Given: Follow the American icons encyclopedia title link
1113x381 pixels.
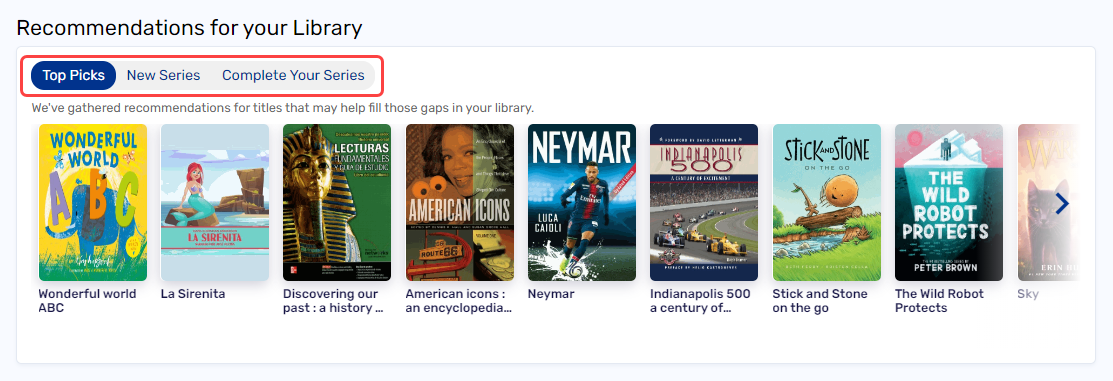Looking at the screenshot, I should (x=459, y=301).
